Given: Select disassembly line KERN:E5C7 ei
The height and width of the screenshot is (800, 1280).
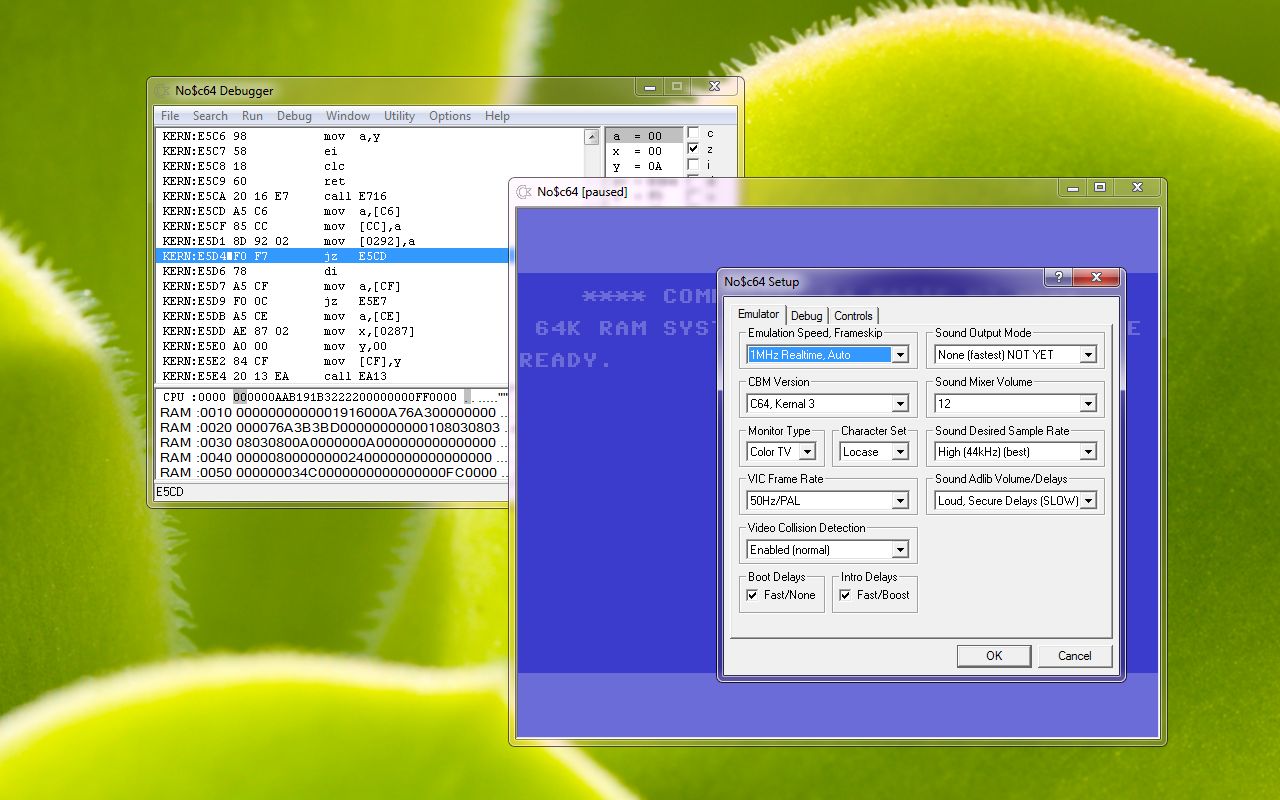Looking at the screenshot, I should pyautogui.click(x=370, y=151).
